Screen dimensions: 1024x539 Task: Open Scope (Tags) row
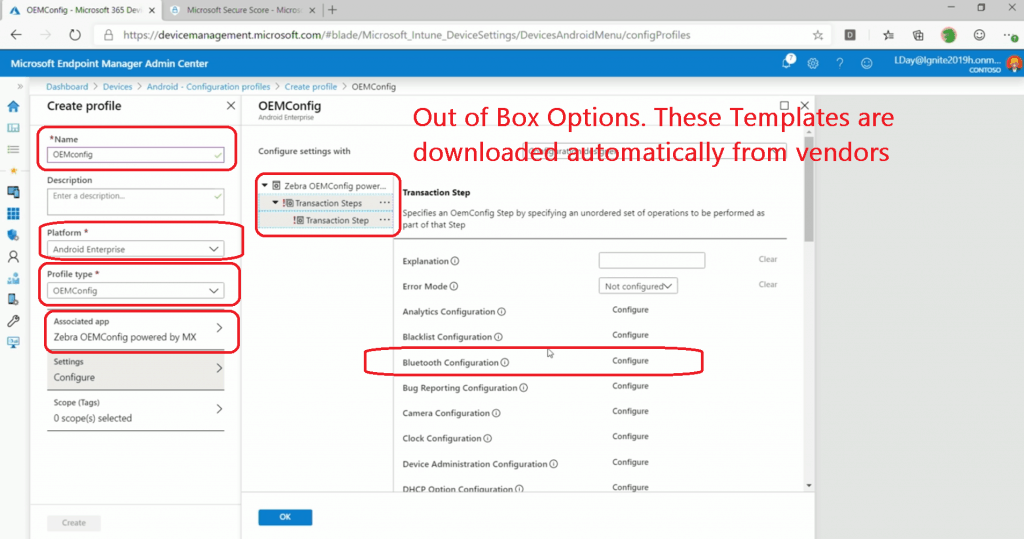point(136,411)
